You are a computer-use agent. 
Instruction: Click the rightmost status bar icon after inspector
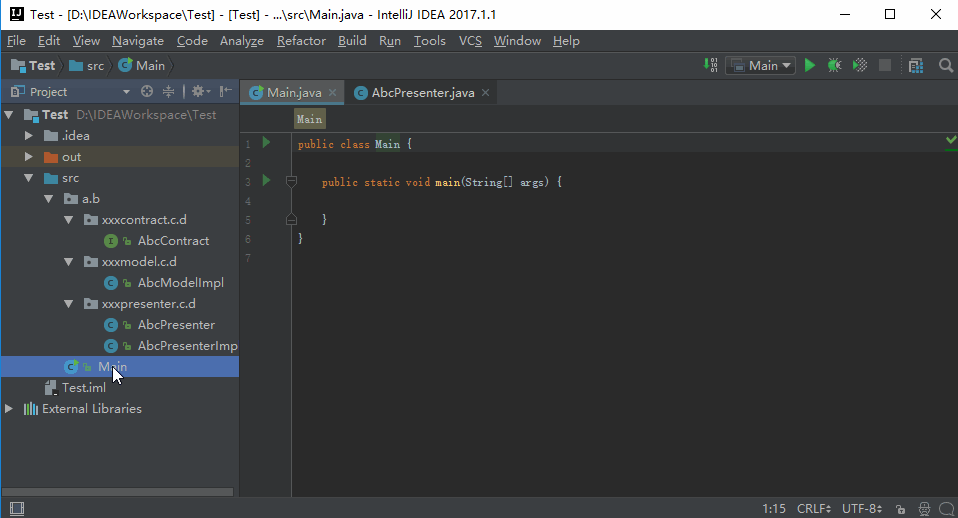[x=946, y=509]
